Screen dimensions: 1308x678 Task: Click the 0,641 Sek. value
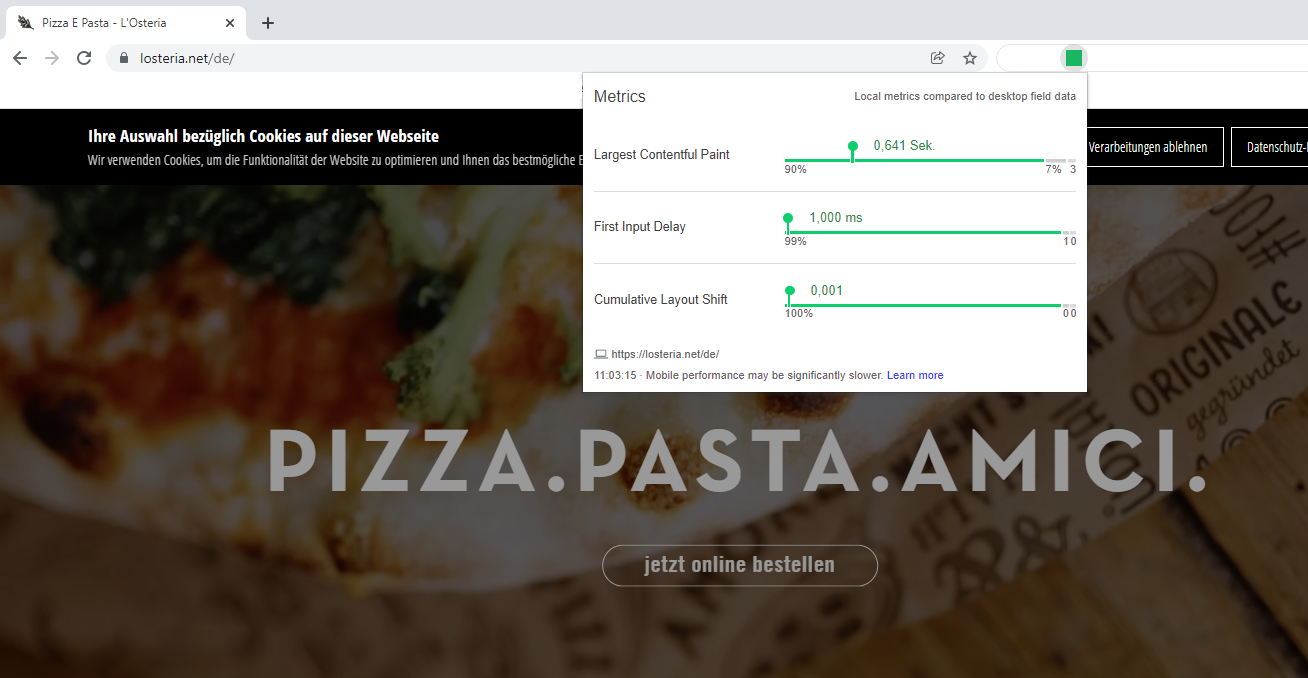[x=904, y=145]
